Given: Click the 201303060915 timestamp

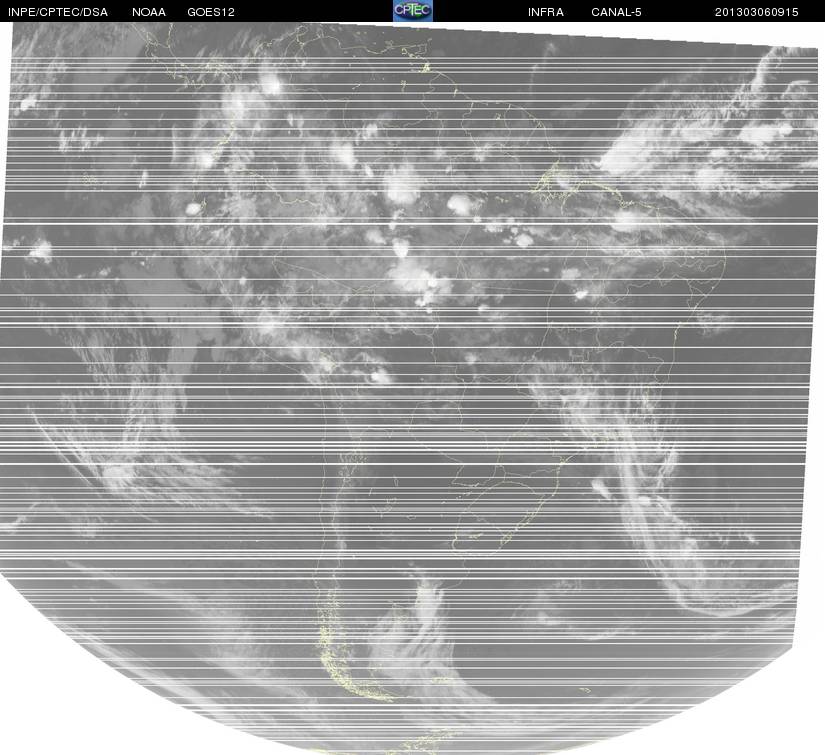Looking at the screenshot, I should pyautogui.click(x=757, y=12).
